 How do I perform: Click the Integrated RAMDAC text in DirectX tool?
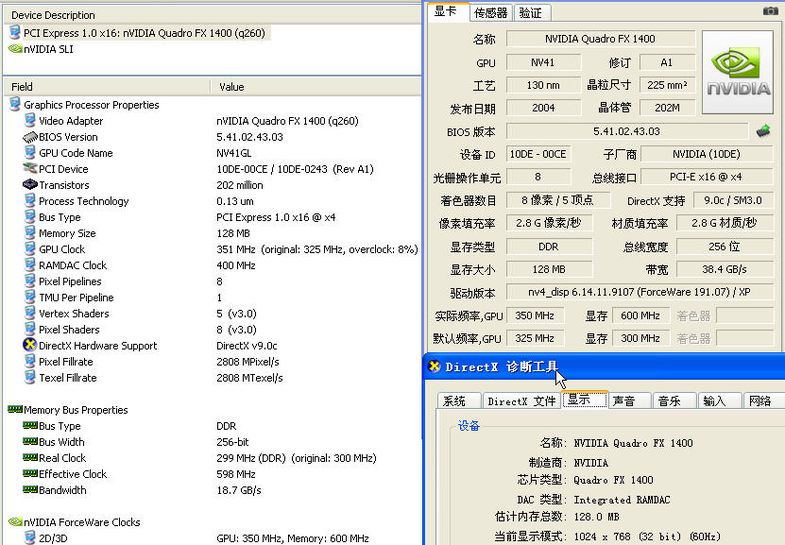click(622, 499)
